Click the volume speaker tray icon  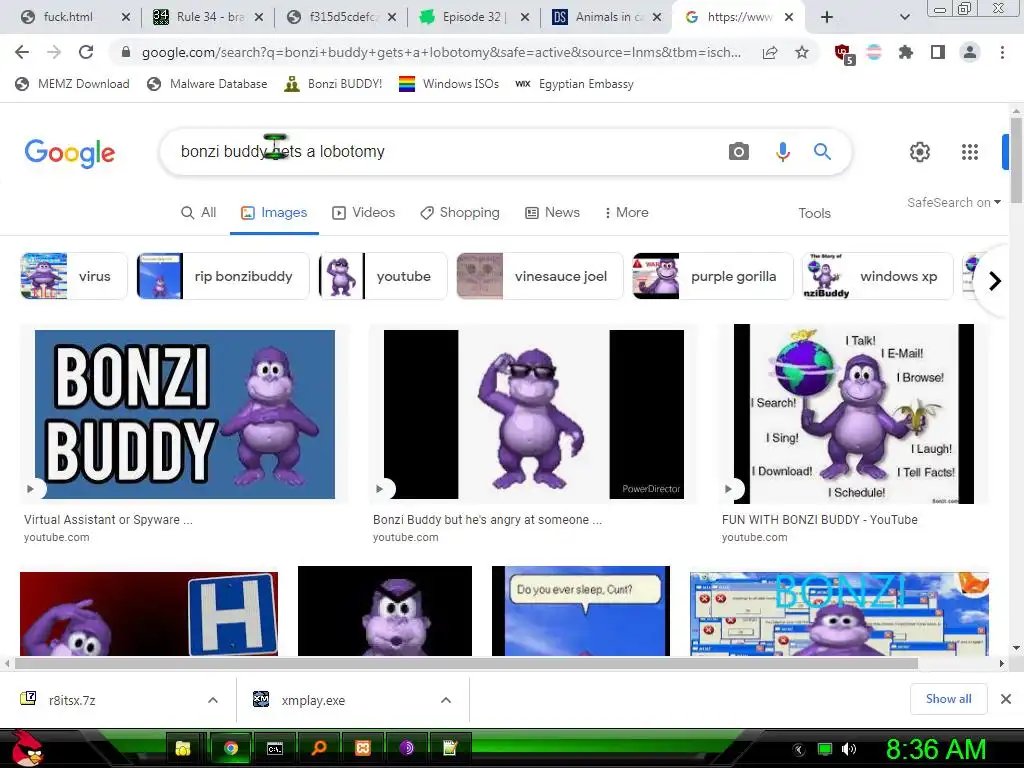[x=849, y=749]
